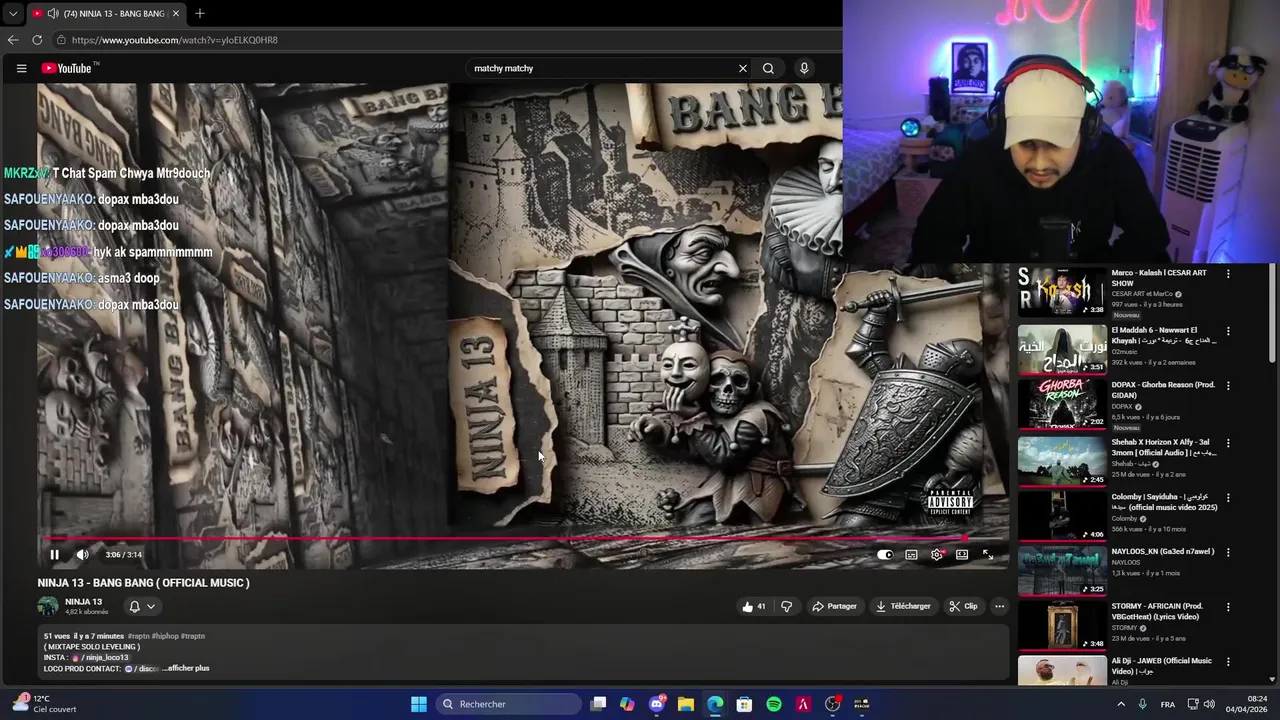Open options menu for Colomby Sayiduha
Image resolution: width=1280 pixels, height=720 pixels.
click(x=1228, y=497)
